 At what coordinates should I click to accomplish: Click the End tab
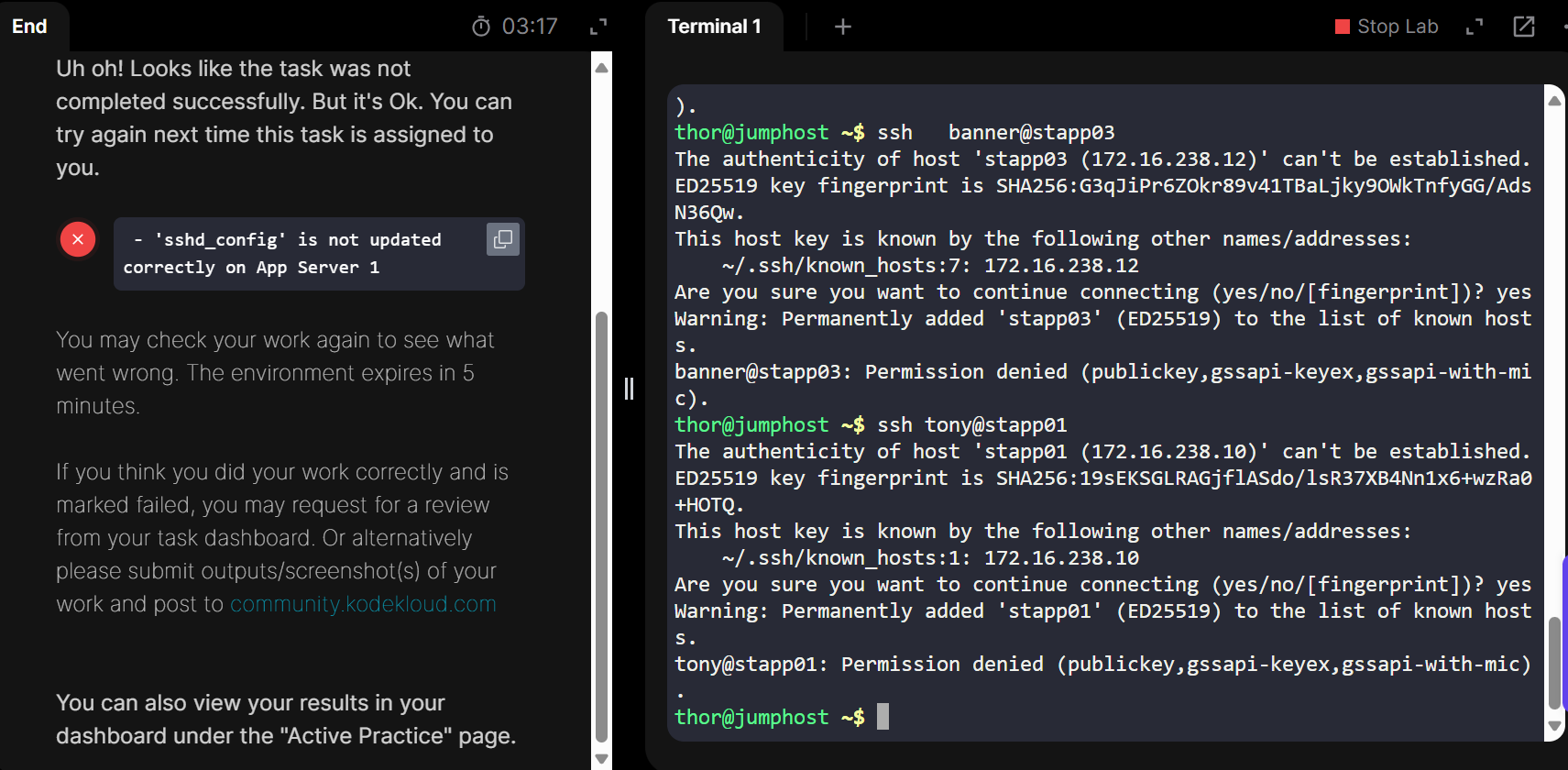click(x=29, y=27)
